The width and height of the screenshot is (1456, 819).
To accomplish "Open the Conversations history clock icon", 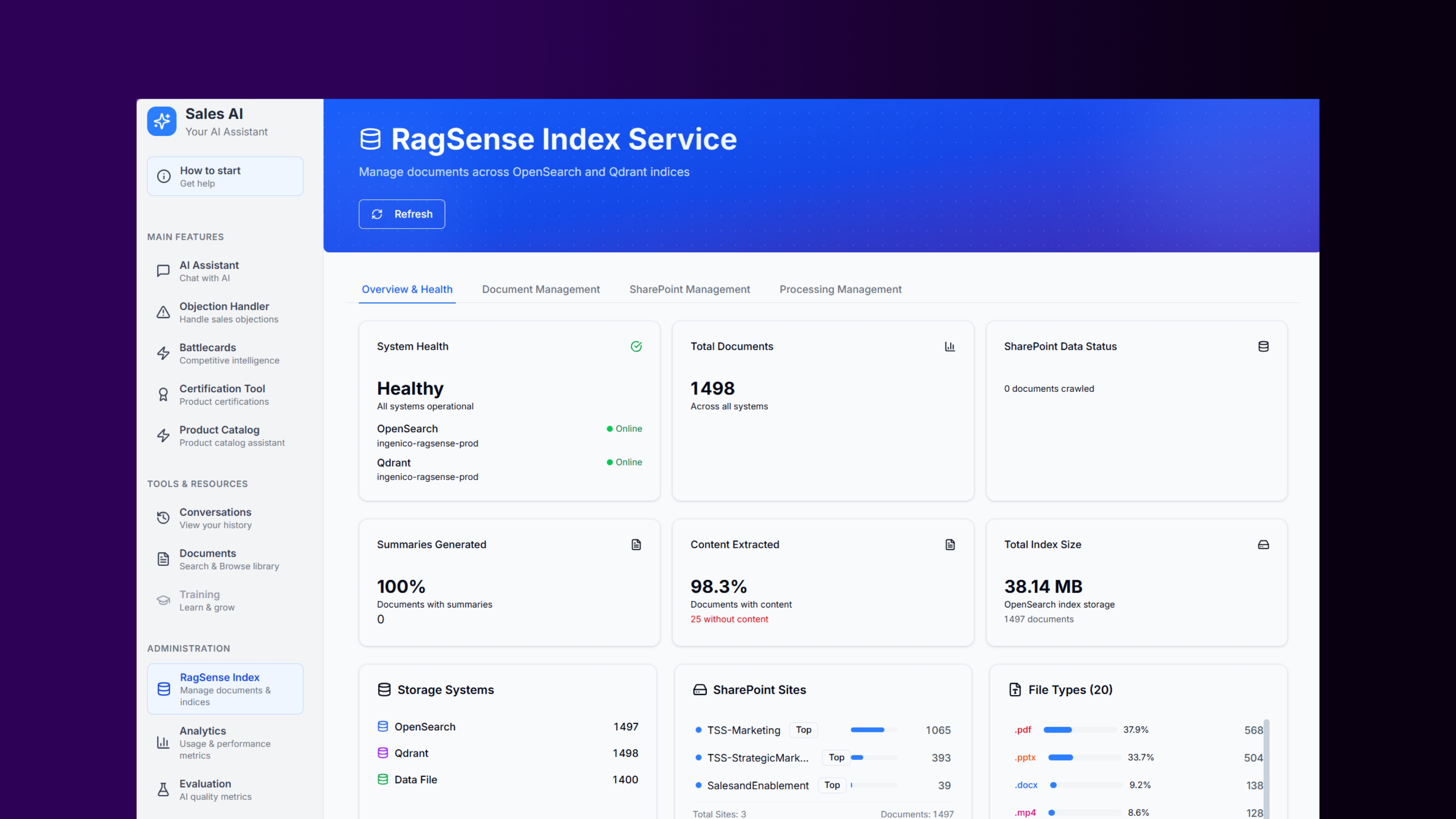I will pyautogui.click(x=163, y=518).
